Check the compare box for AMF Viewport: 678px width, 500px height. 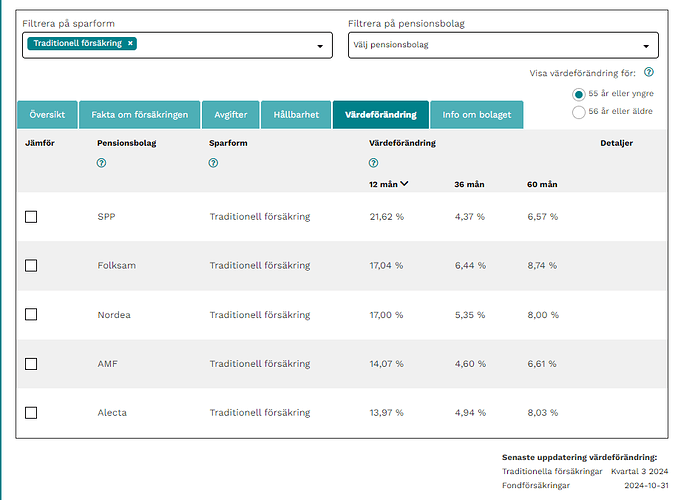coord(31,364)
